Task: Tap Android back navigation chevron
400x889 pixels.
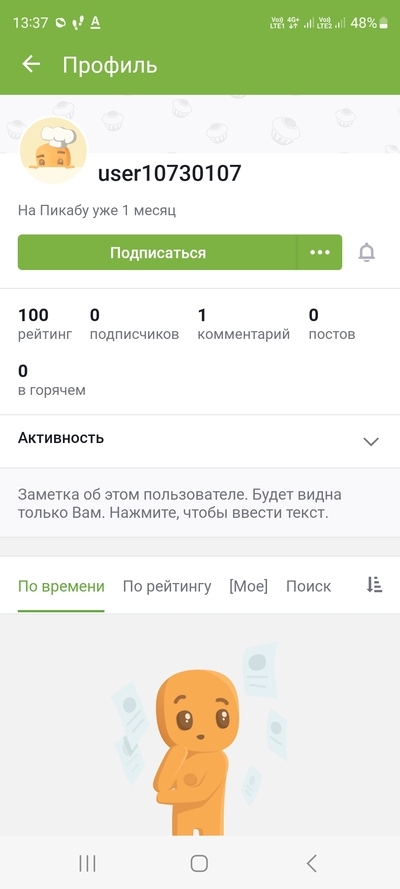Action: tap(311, 863)
